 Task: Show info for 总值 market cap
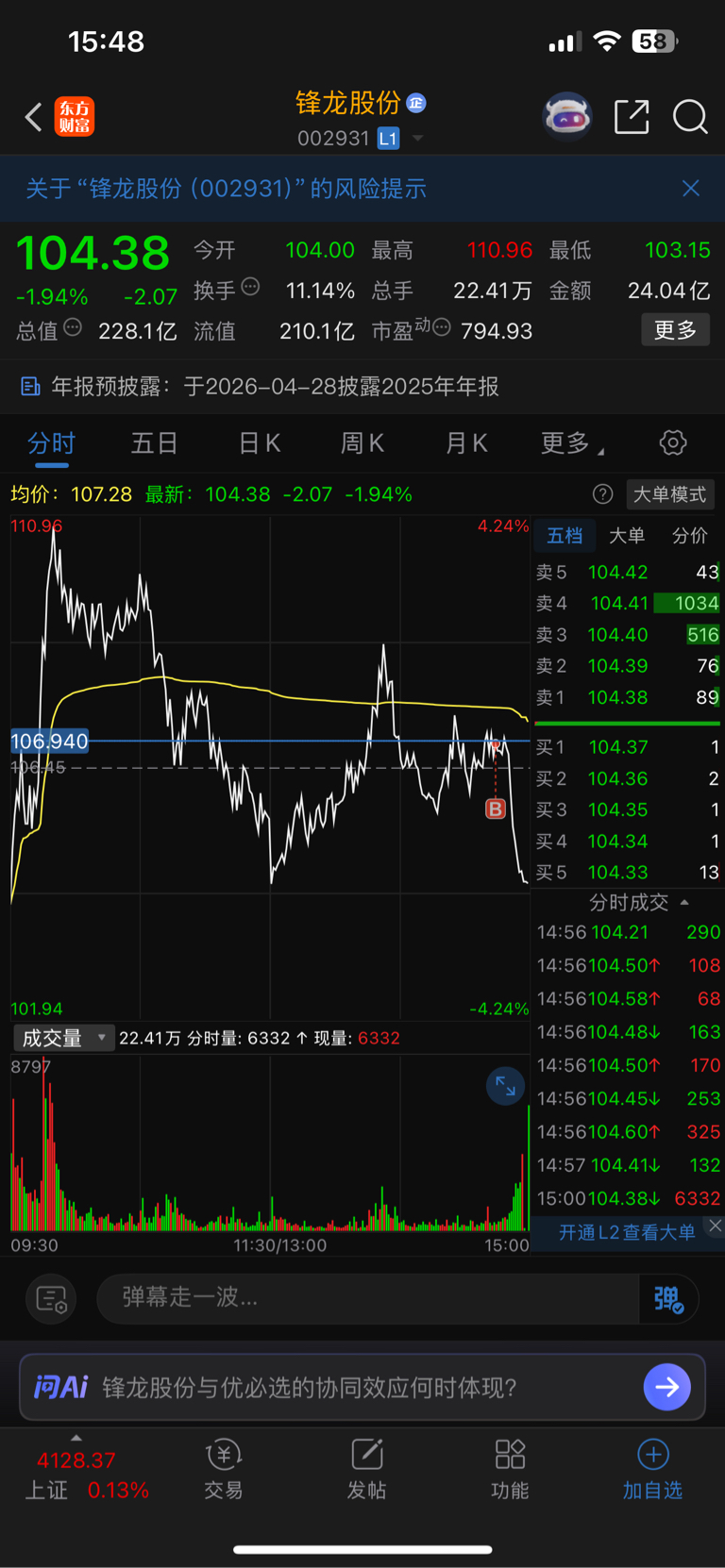click(x=73, y=328)
